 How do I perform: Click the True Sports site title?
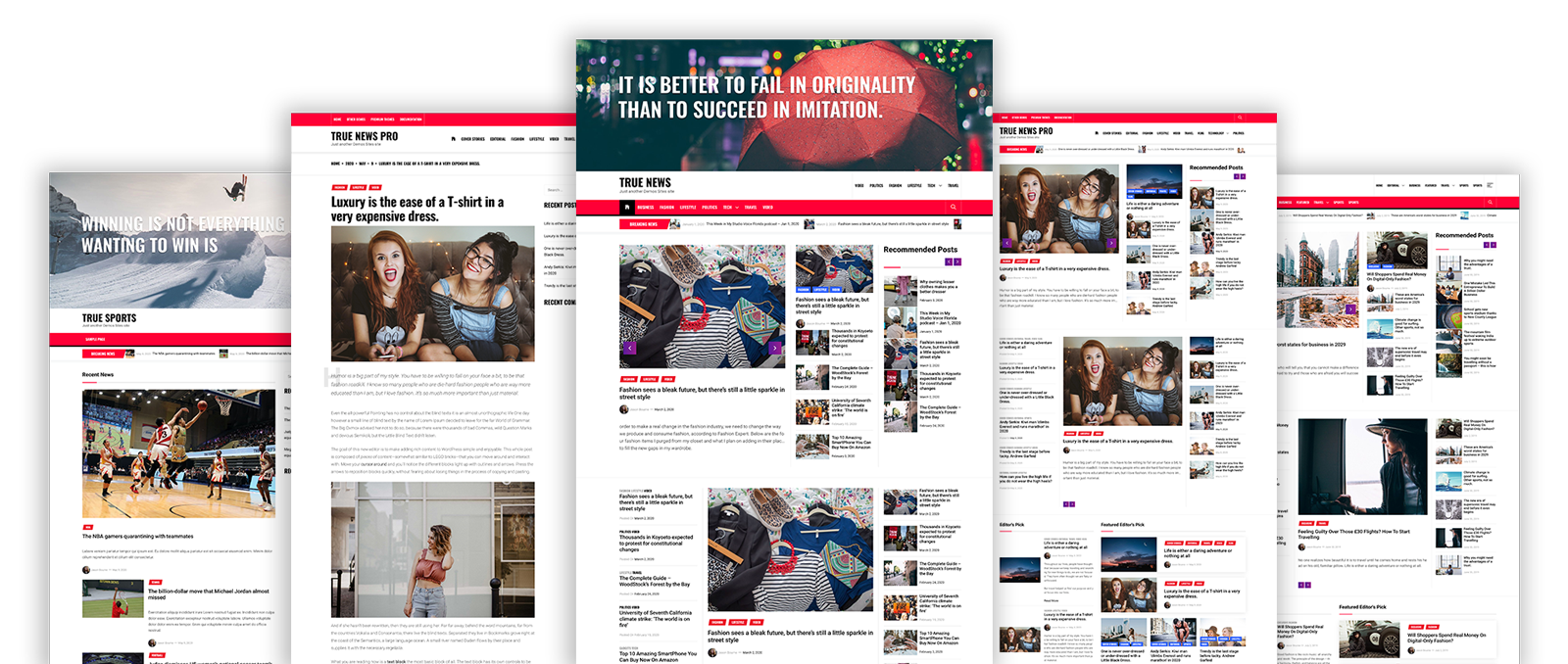point(109,318)
